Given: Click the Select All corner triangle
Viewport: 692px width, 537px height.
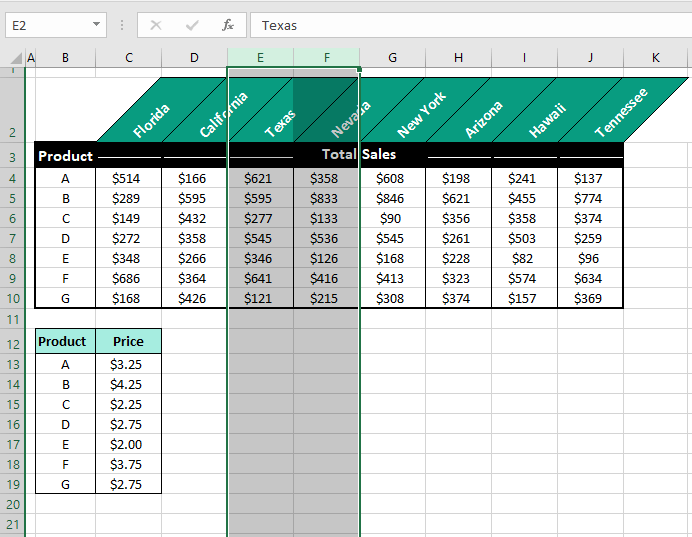Looking at the screenshot, I should [13, 58].
